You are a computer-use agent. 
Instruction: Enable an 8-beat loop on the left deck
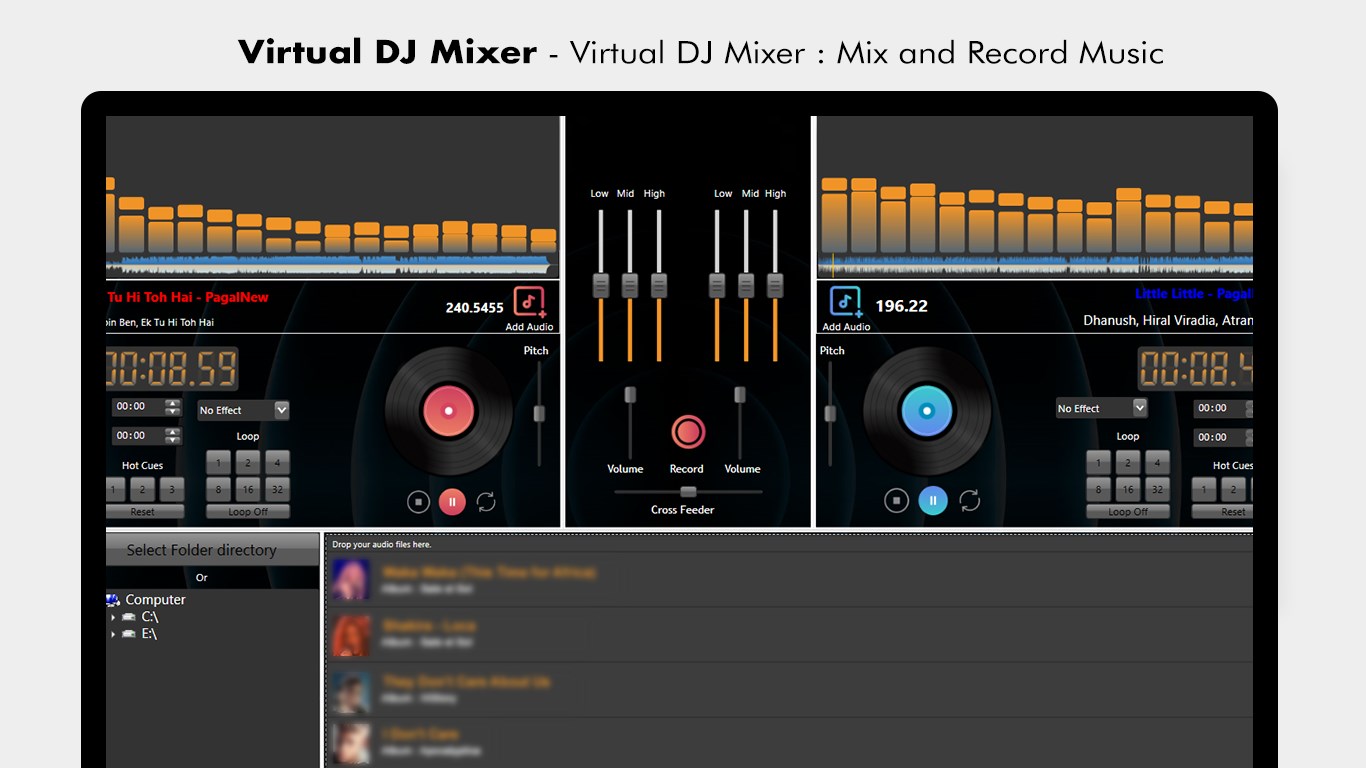[216, 490]
